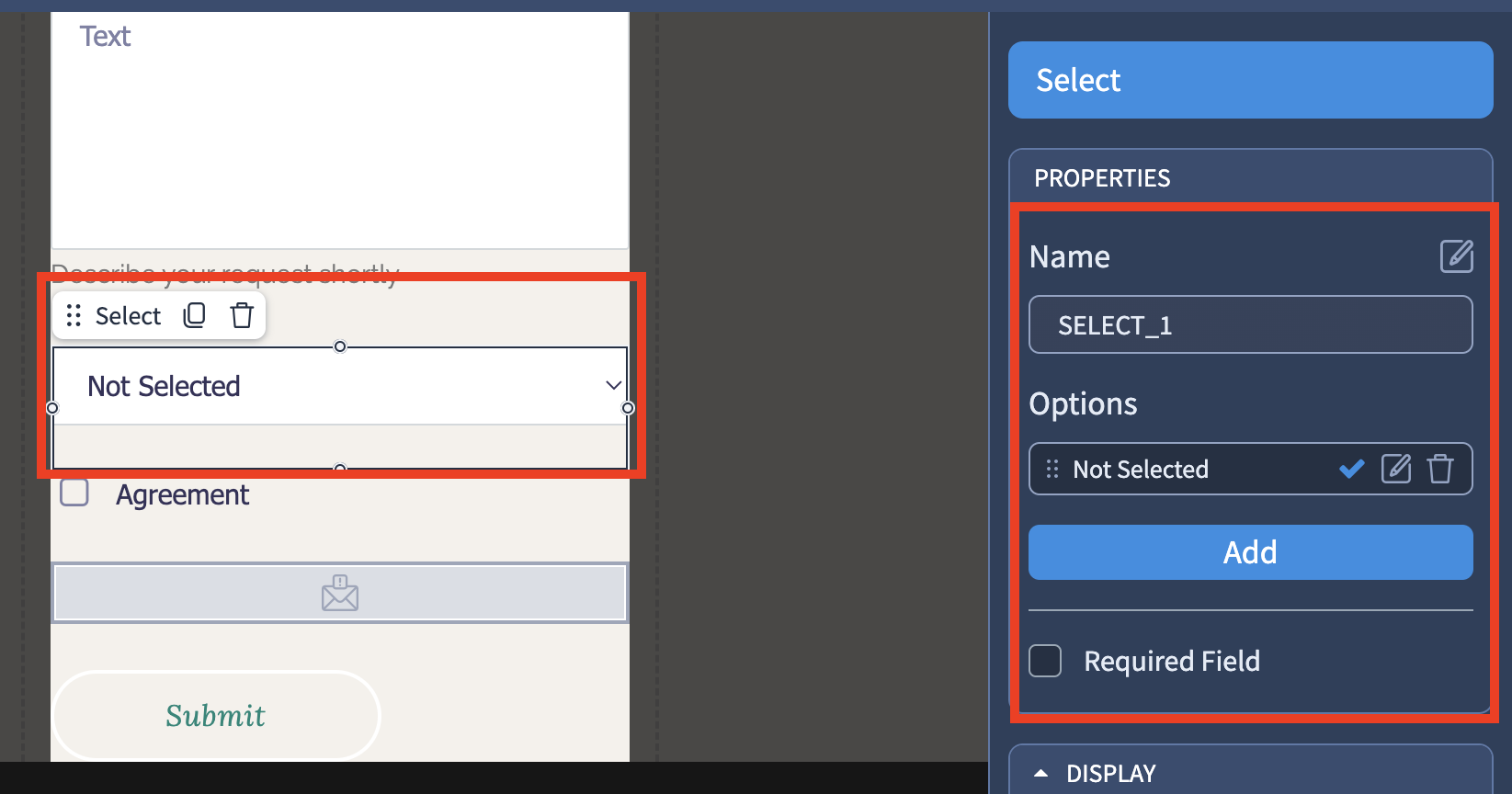Click the drag dots of Not Selected option

[1052, 469]
